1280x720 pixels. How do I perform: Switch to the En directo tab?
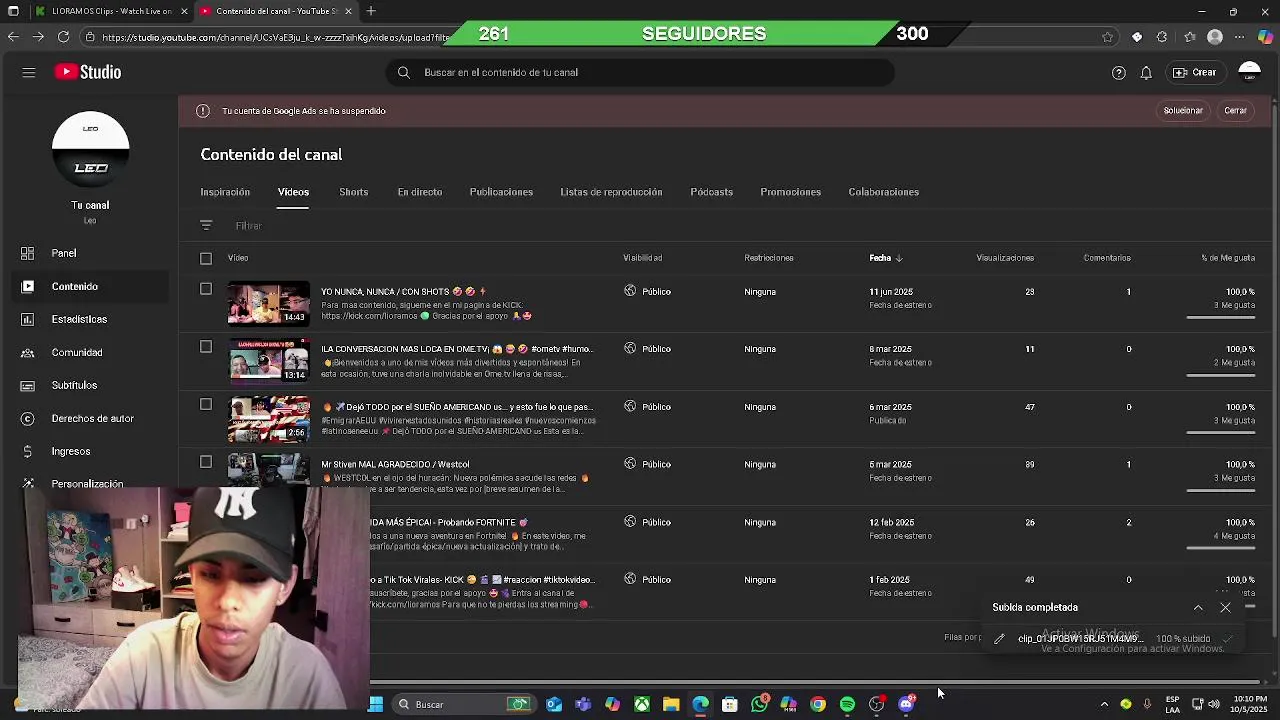point(419,192)
